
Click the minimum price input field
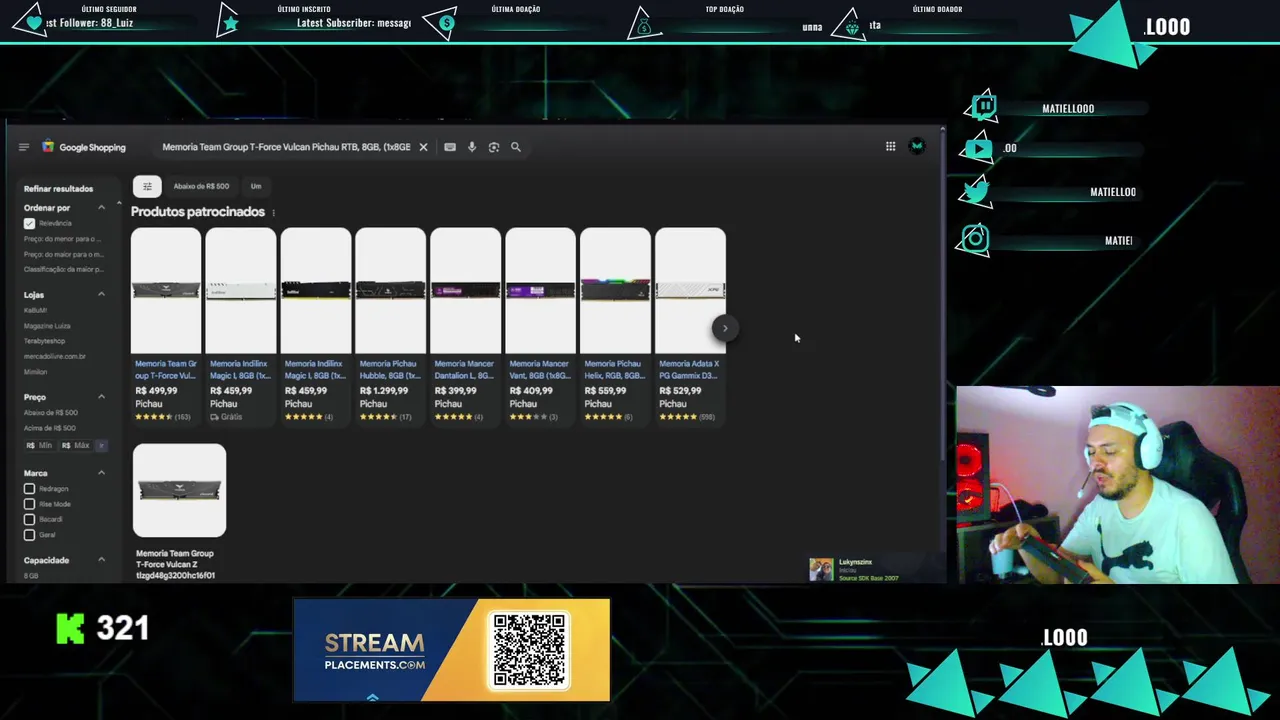tap(41, 445)
